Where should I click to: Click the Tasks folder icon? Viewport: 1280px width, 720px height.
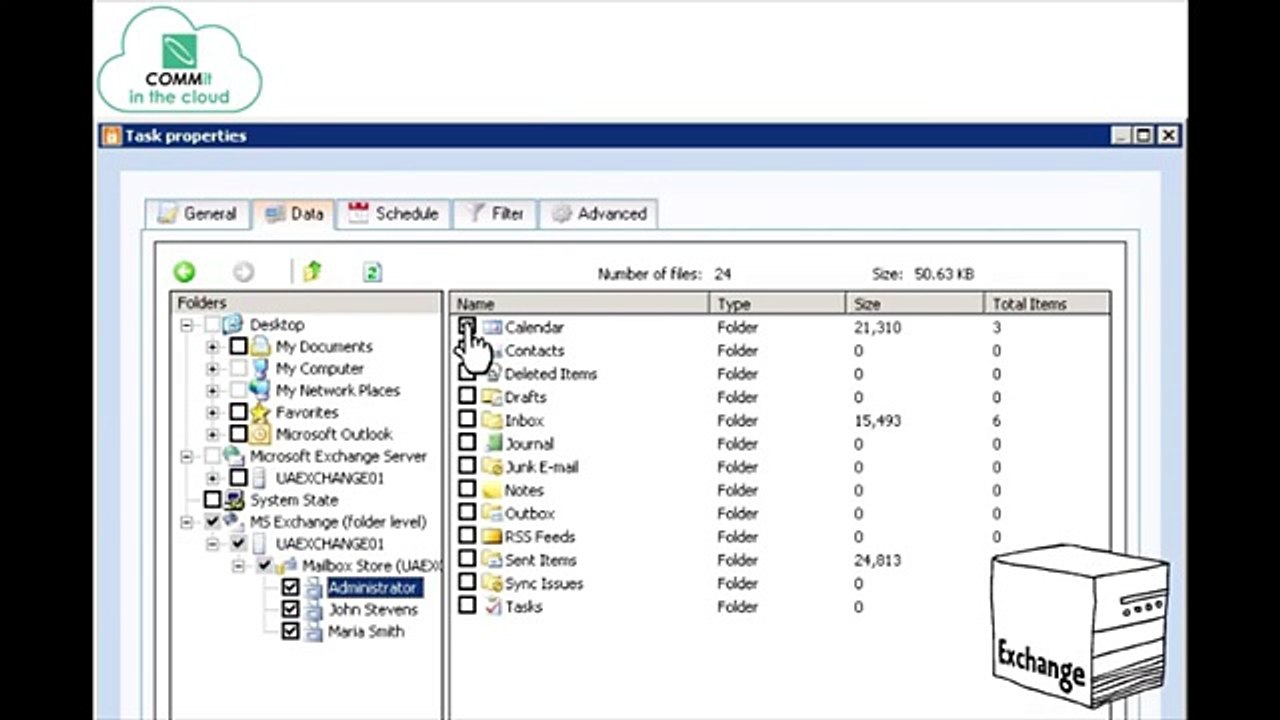(491, 606)
